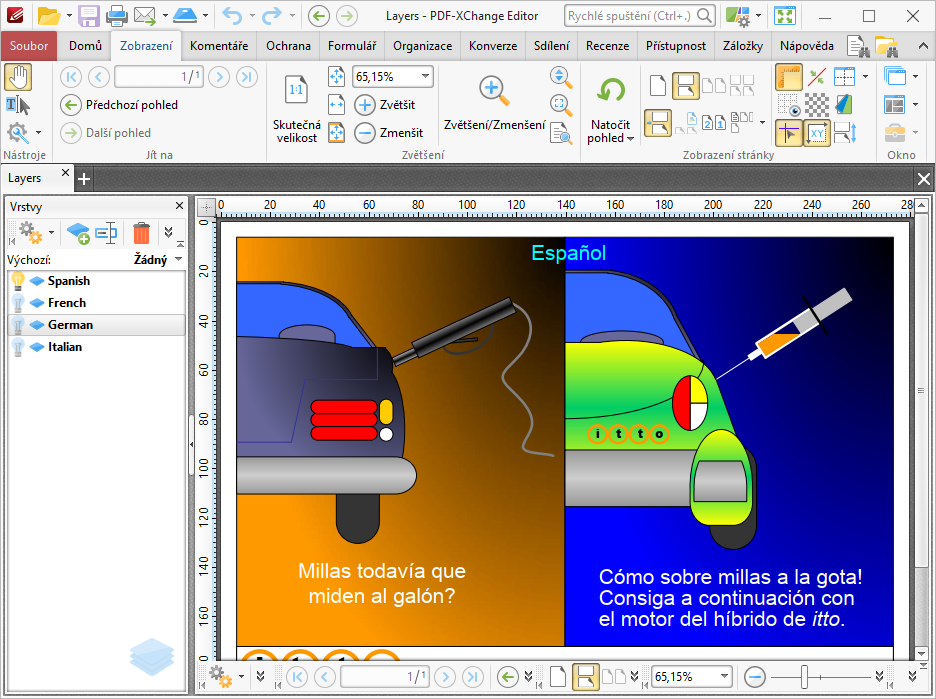Open the Soubor menu
The width and height of the screenshot is (936, 699).
pos(29,46)
